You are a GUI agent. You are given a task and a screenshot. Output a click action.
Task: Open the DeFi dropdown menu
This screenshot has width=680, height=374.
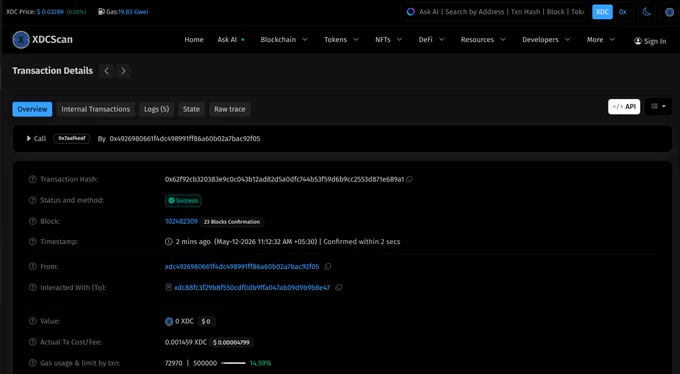[x=432, y=39]
